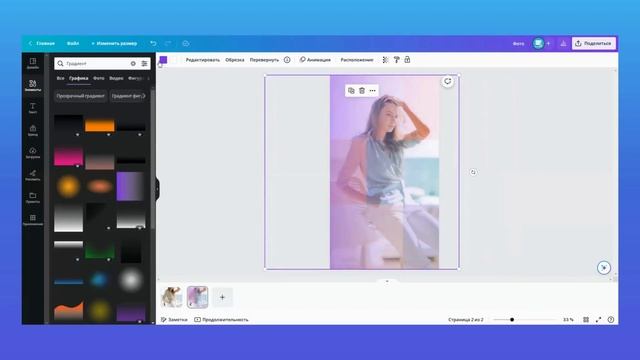Delete the selected element with trash icon
Viewport: 640px width, 360px height.
pyautogui.click(x=362, y=91)
